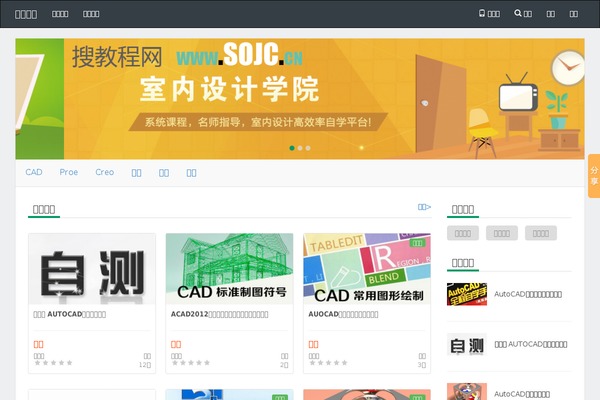This screenshot has width=600, height=400.
Task: Open the CAD 常用图形绘制 course thumbnail
Action: tap(367, 269)
